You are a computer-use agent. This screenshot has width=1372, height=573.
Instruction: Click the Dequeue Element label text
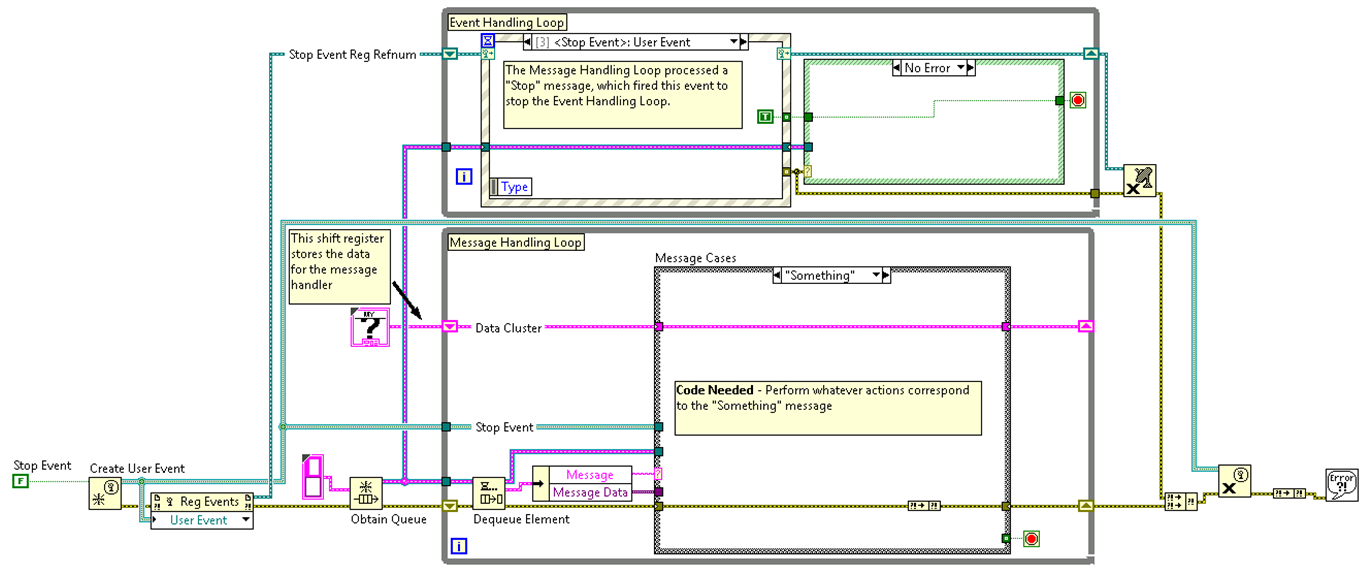[x=521, y=520]
